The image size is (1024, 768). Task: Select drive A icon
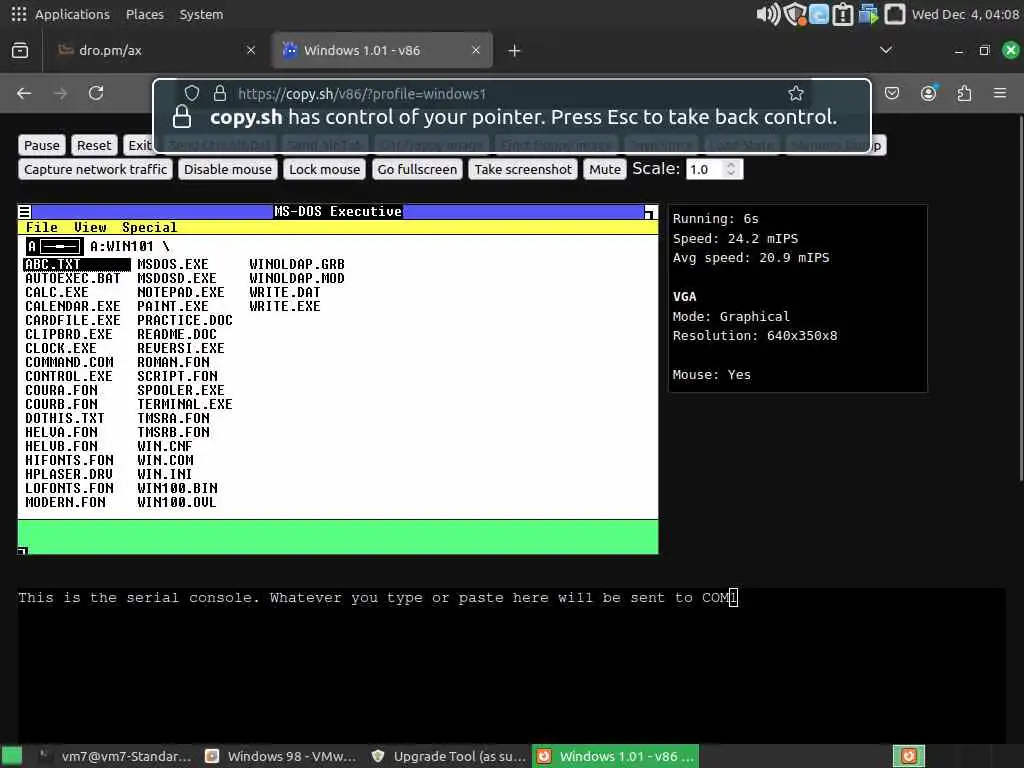coord(54,246)
